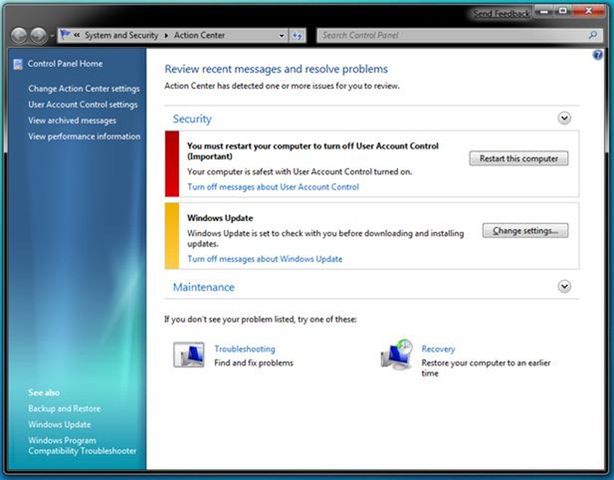Refresh the Action Center page
This screenshot has width=614, height=480.
tap(297, 36)
